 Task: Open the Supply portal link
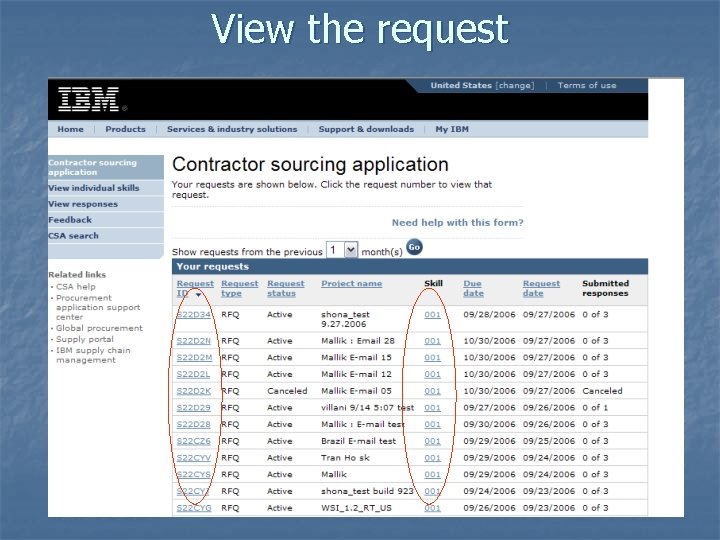click(84, 339)
